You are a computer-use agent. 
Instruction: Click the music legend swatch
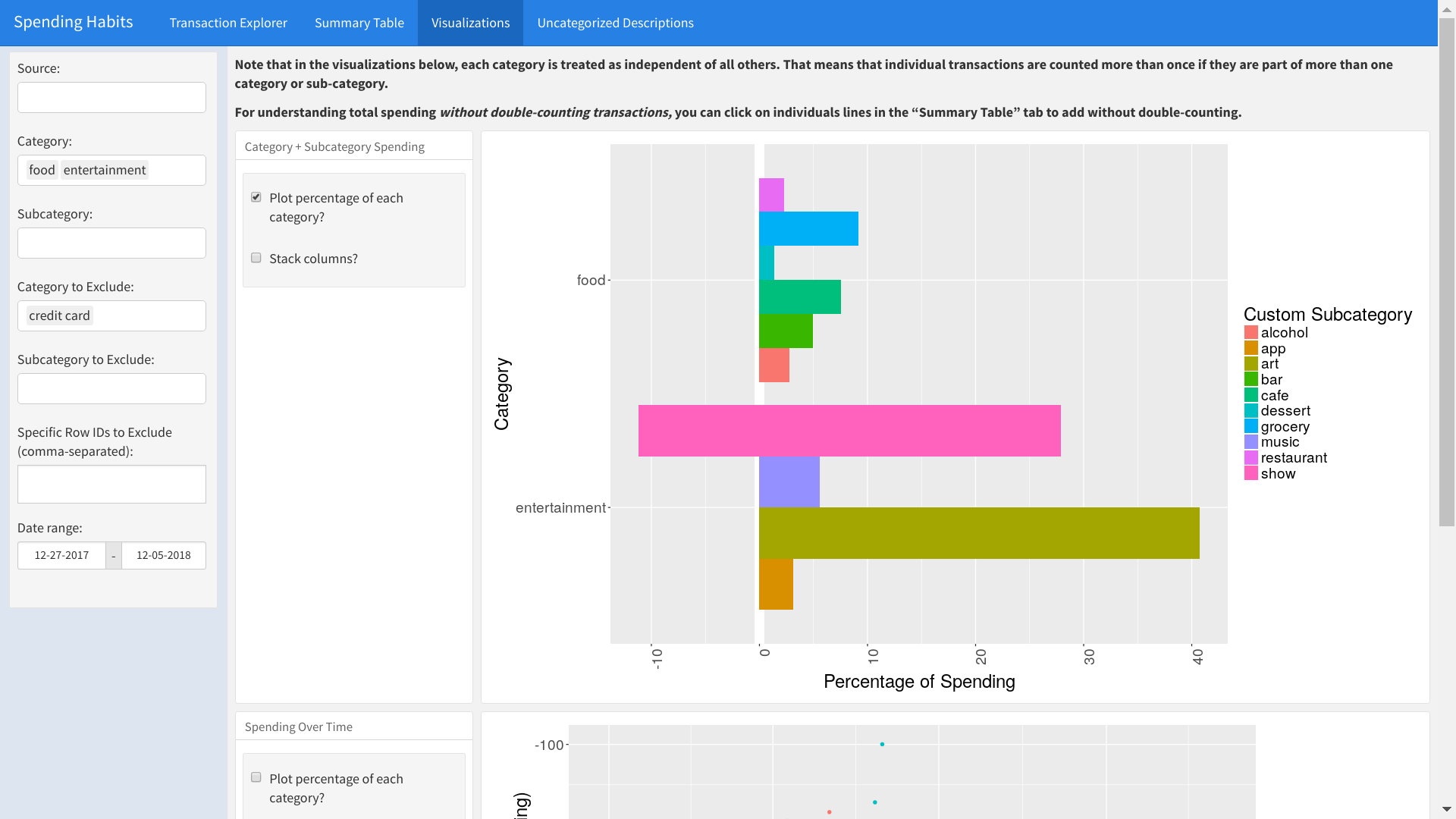coord(1251,441)
